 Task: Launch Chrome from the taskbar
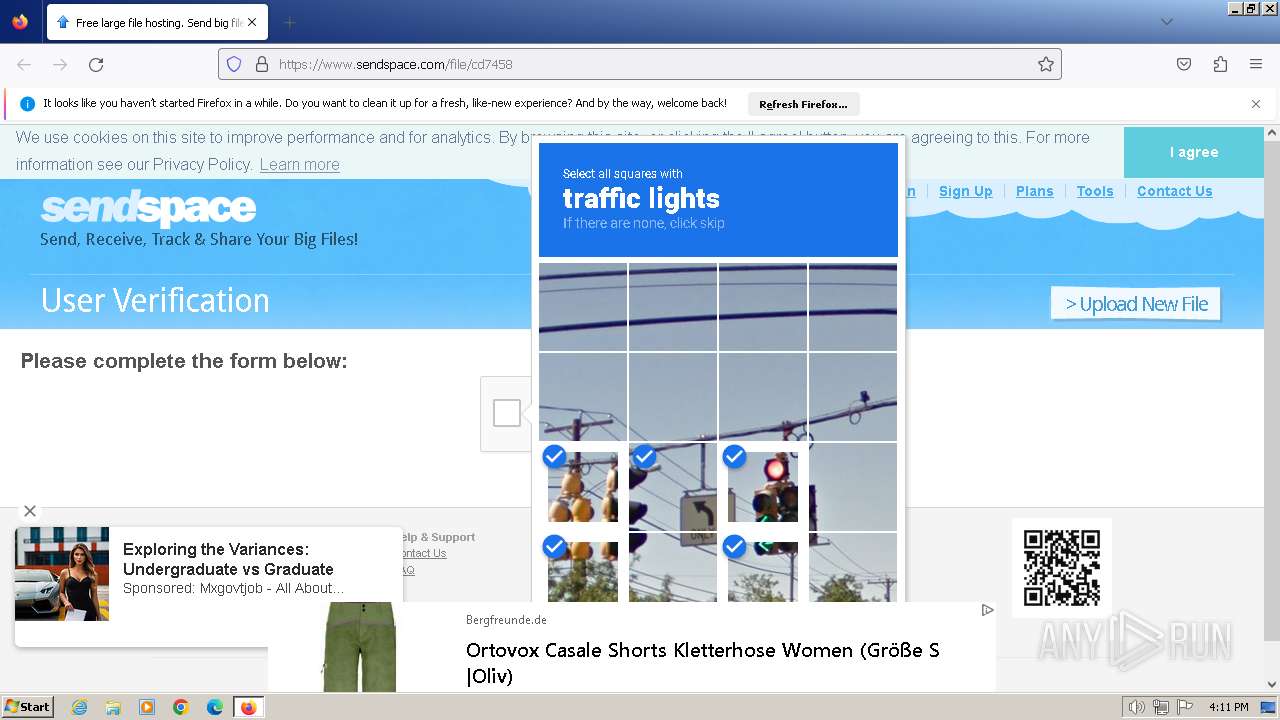pyautogui.click(x=181, y=707)
